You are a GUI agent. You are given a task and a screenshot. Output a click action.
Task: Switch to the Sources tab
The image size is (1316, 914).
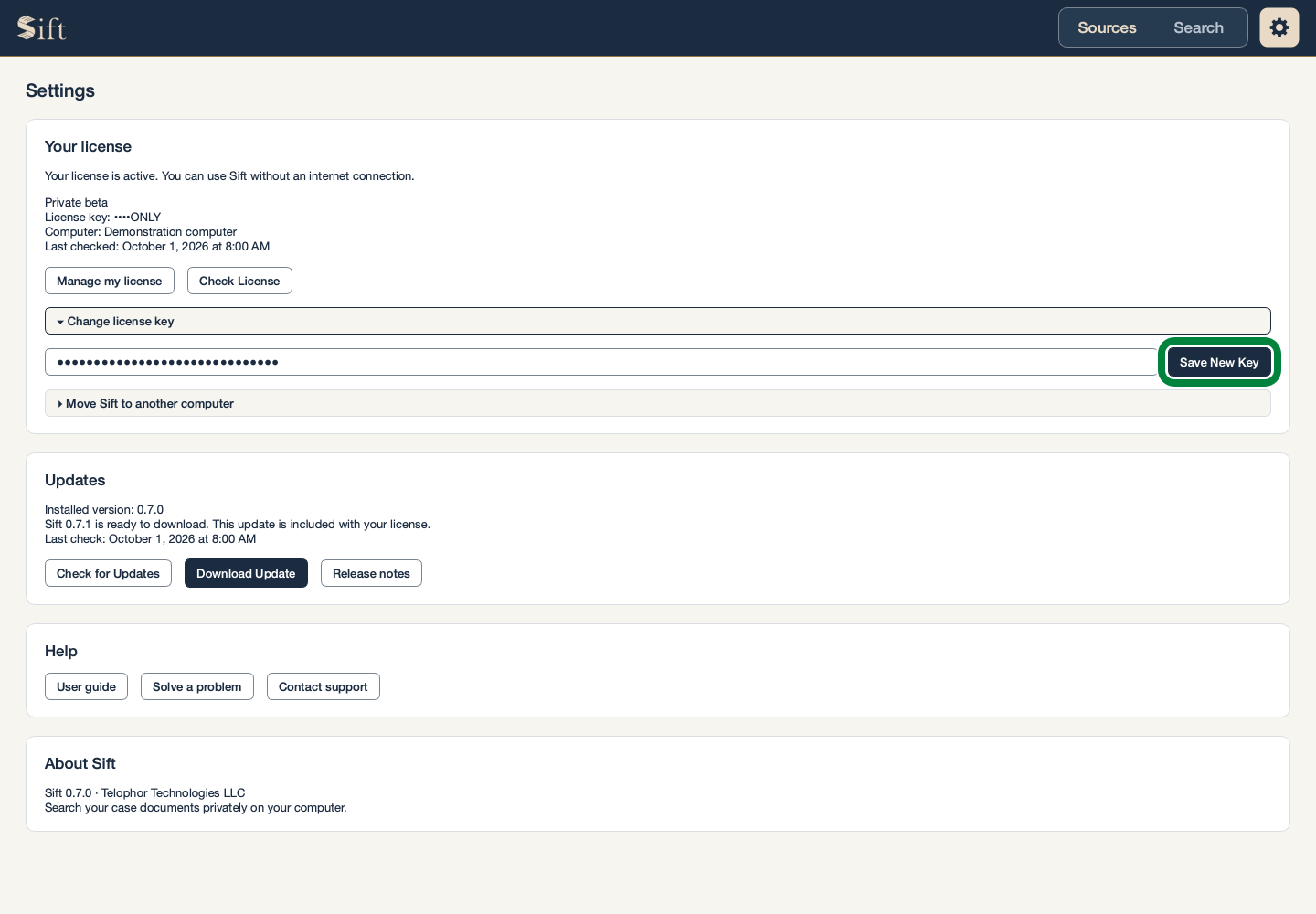[1107, 27]
